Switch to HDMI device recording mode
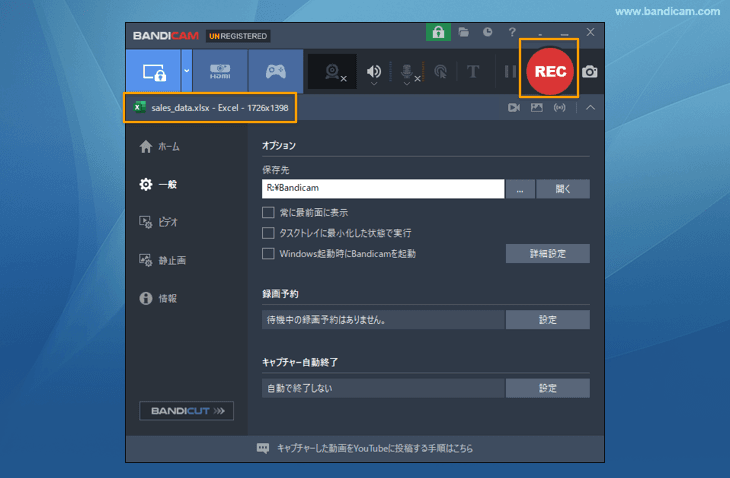 (x=220, y=71)
